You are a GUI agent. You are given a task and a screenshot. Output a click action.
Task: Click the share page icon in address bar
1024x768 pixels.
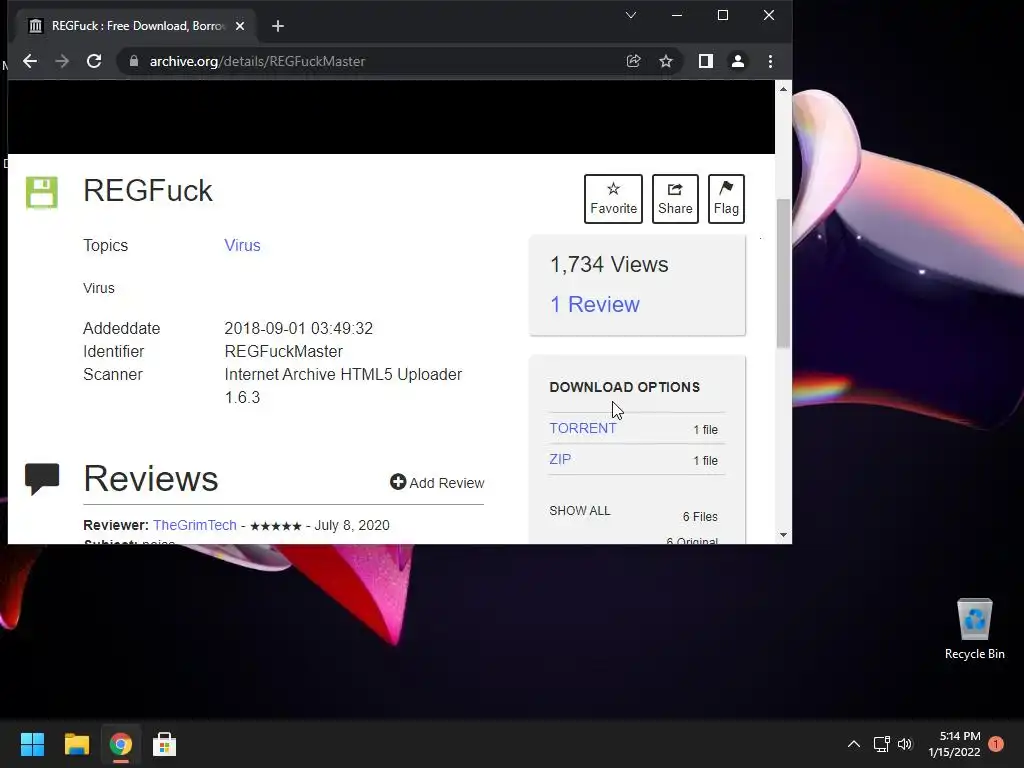coord(633,61)
